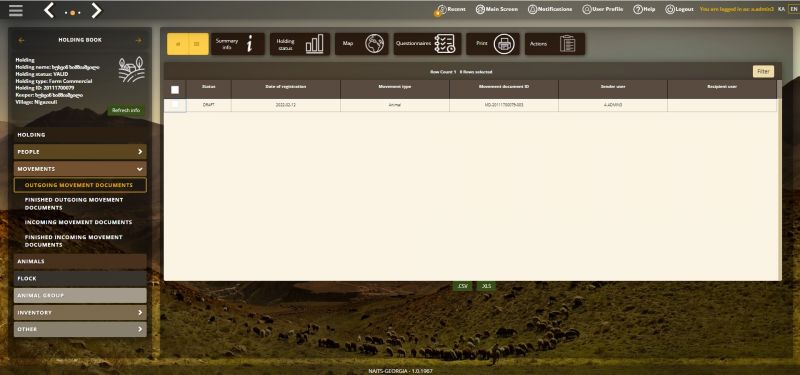The image size is (800, 375).
Task: Open the Filter button
Action: (x=763, y=71)
